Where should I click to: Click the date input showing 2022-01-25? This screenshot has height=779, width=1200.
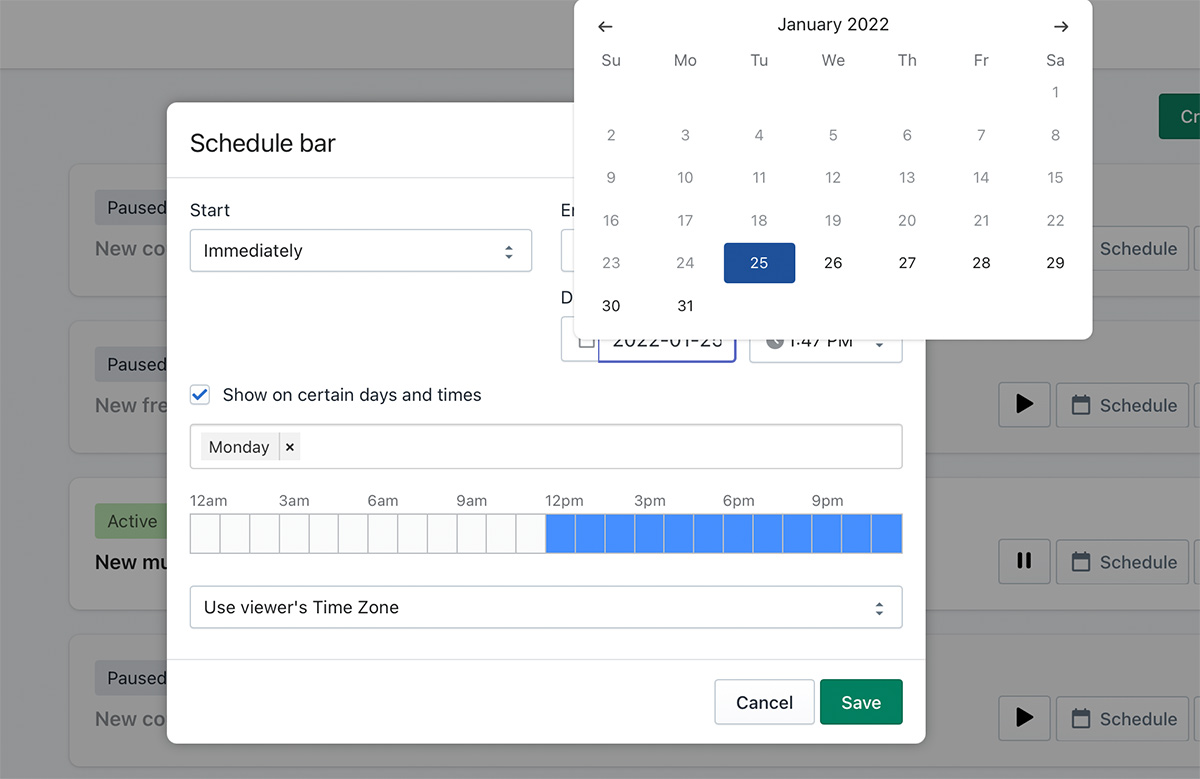coord(666,343)
